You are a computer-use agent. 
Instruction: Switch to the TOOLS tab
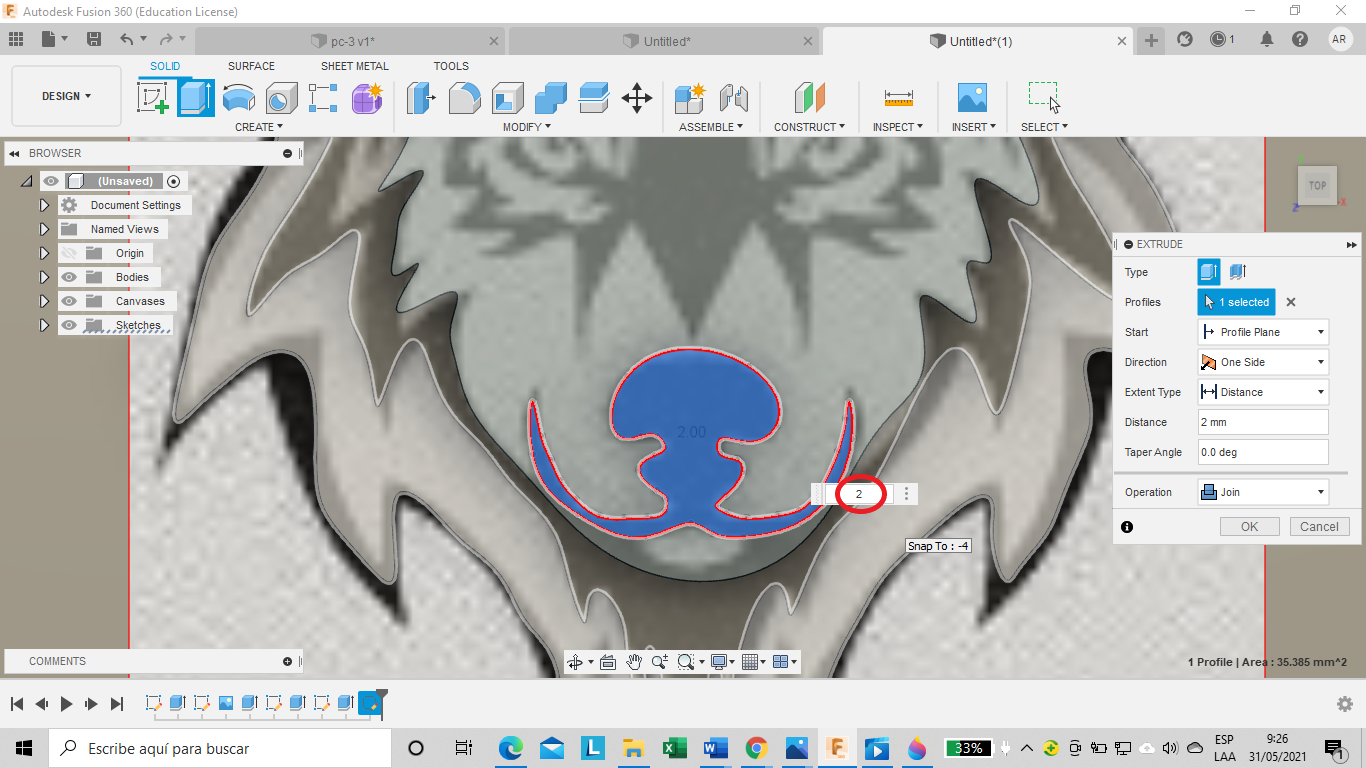click(451, 66)
